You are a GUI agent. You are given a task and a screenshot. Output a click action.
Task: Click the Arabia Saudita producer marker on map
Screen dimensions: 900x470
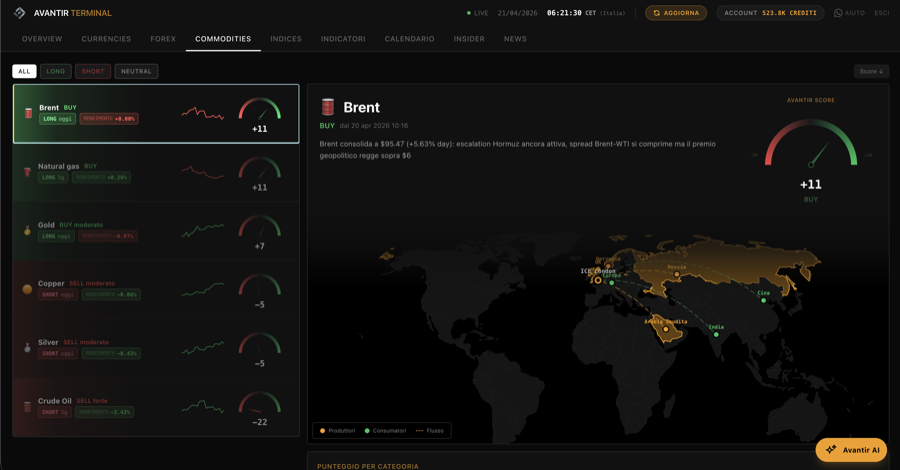[x=666, y=329]
